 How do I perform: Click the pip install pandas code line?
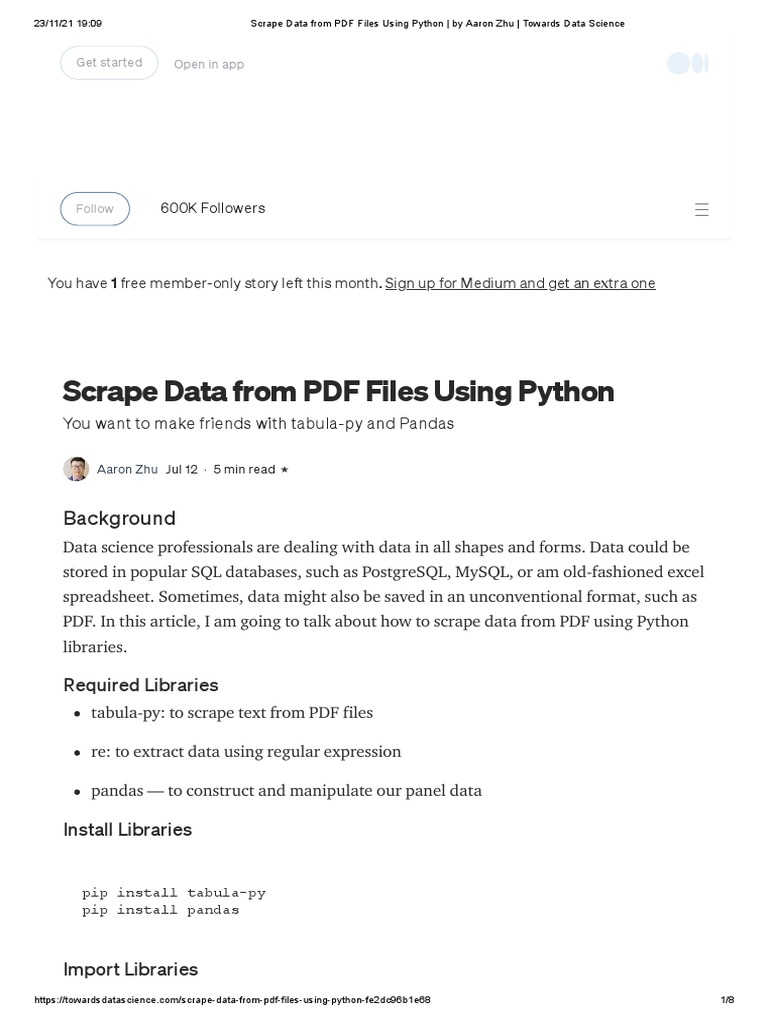pyautogui.click(x=161, y=910)
